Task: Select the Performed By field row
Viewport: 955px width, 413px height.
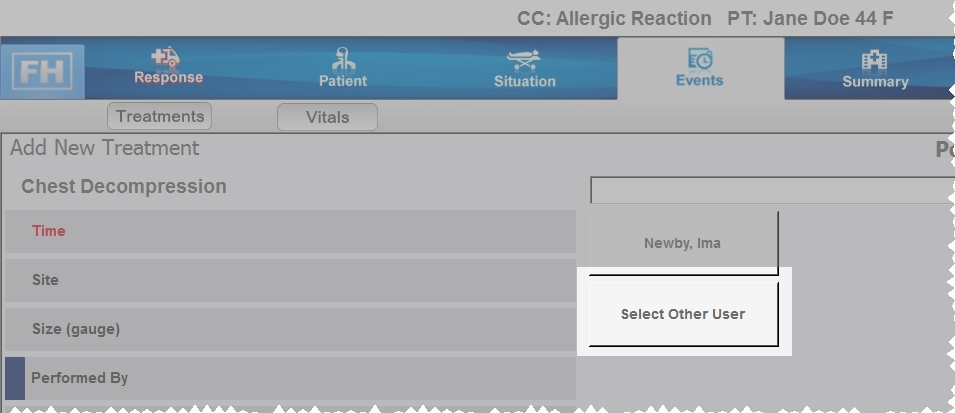Action: (x=291, y=378)
